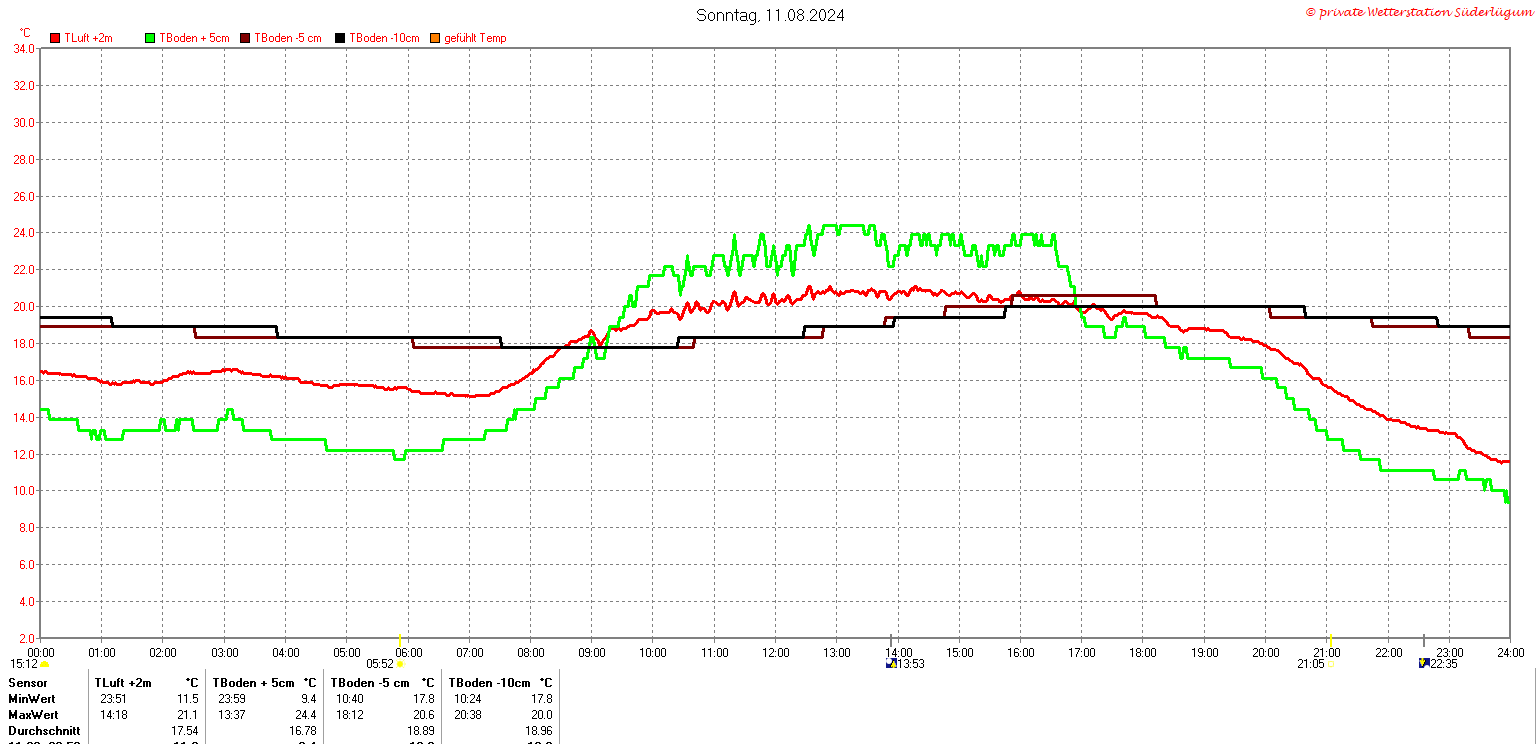
Task: Click the Durchschnitt row label
Action: point(39,731)
